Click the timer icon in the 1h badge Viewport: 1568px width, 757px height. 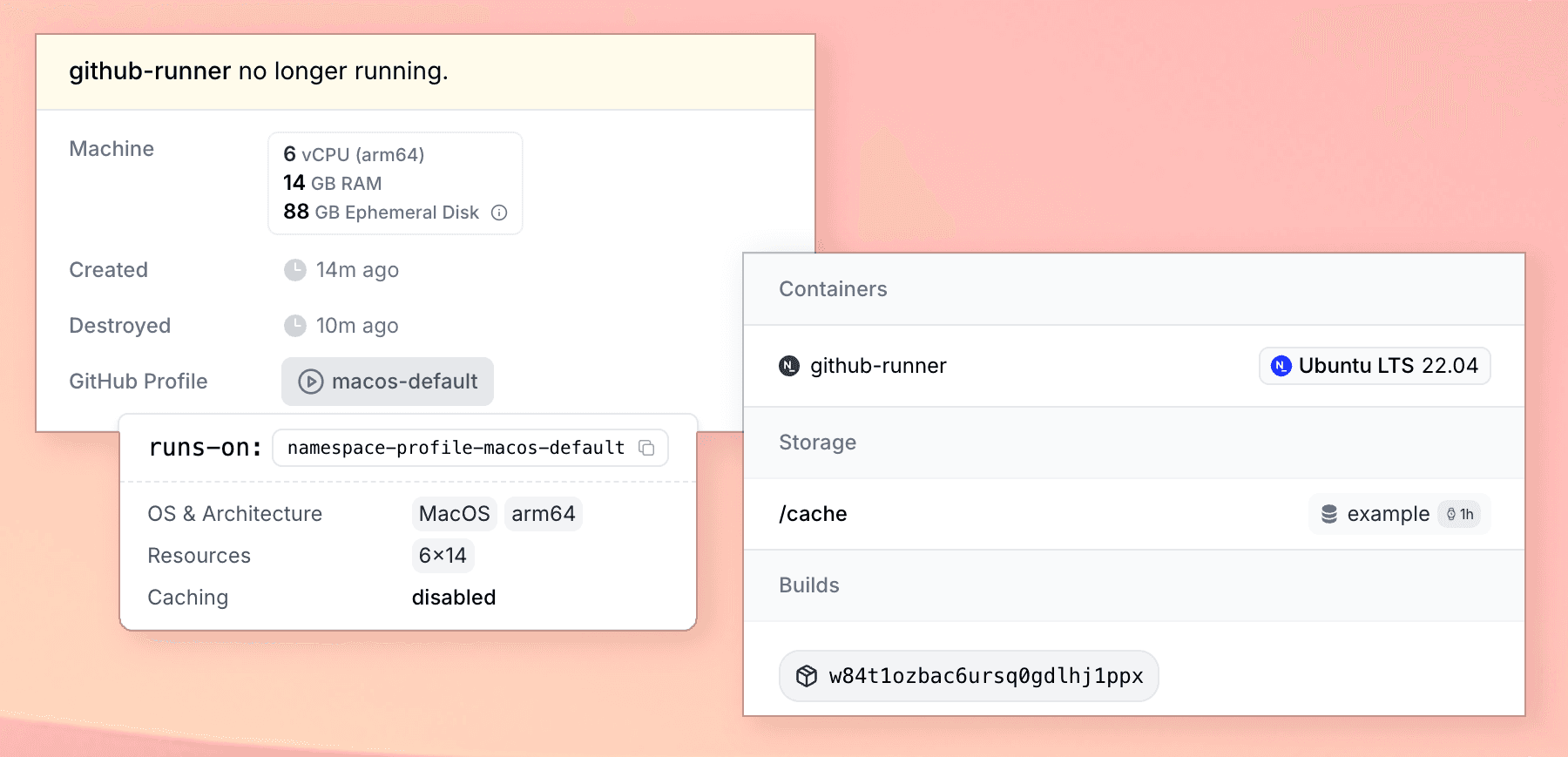[1451, 514]
